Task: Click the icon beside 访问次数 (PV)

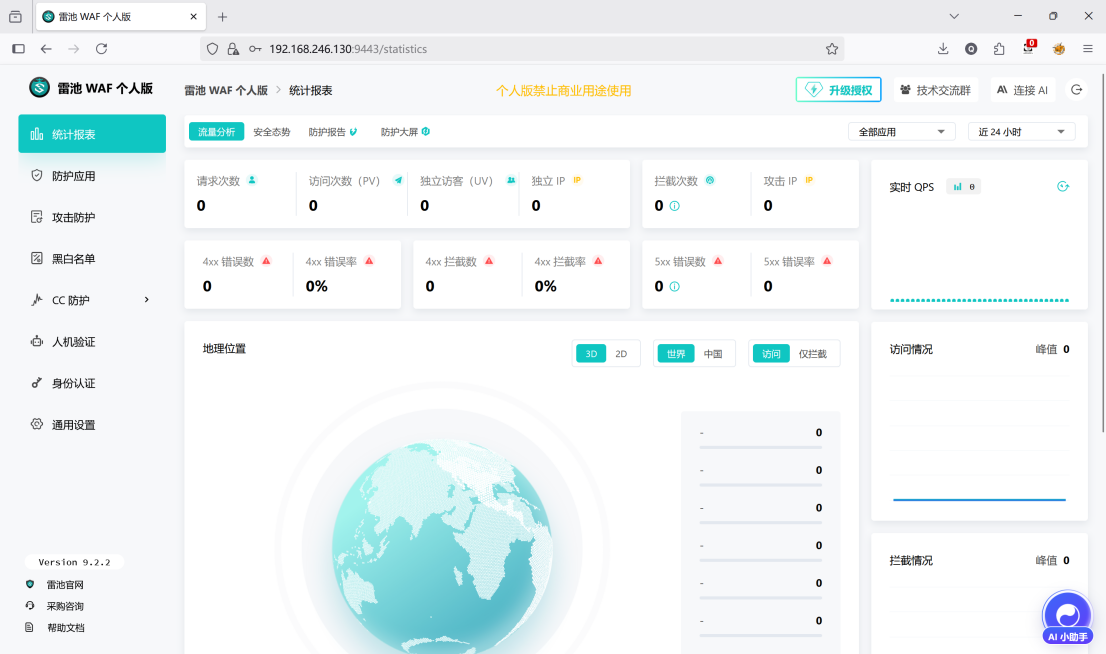Action: coord(399,180)
